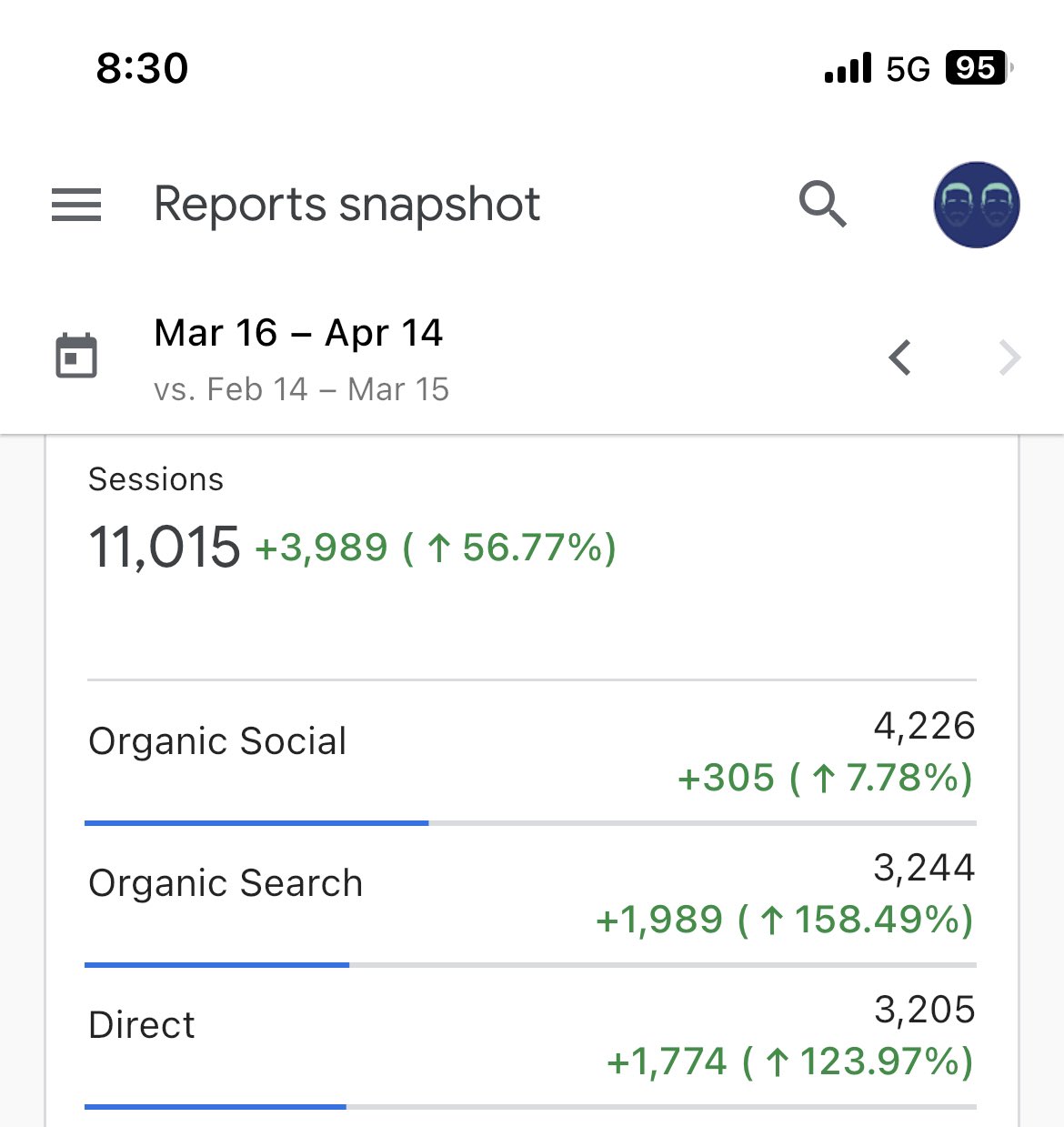
Task: Tap comparison range Feb 14 – Mar 15
Action: (x=301, y=389)
